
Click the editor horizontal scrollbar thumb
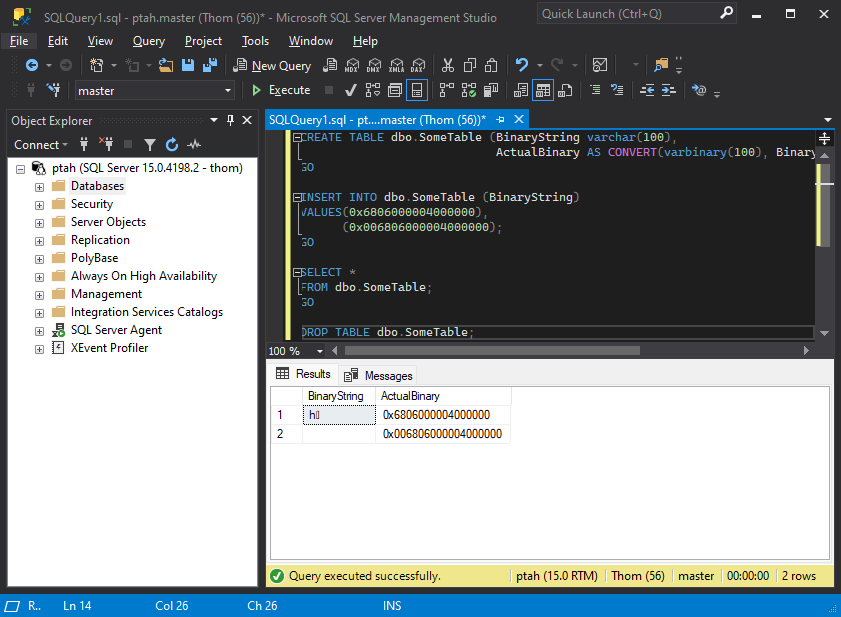(492, 350)
